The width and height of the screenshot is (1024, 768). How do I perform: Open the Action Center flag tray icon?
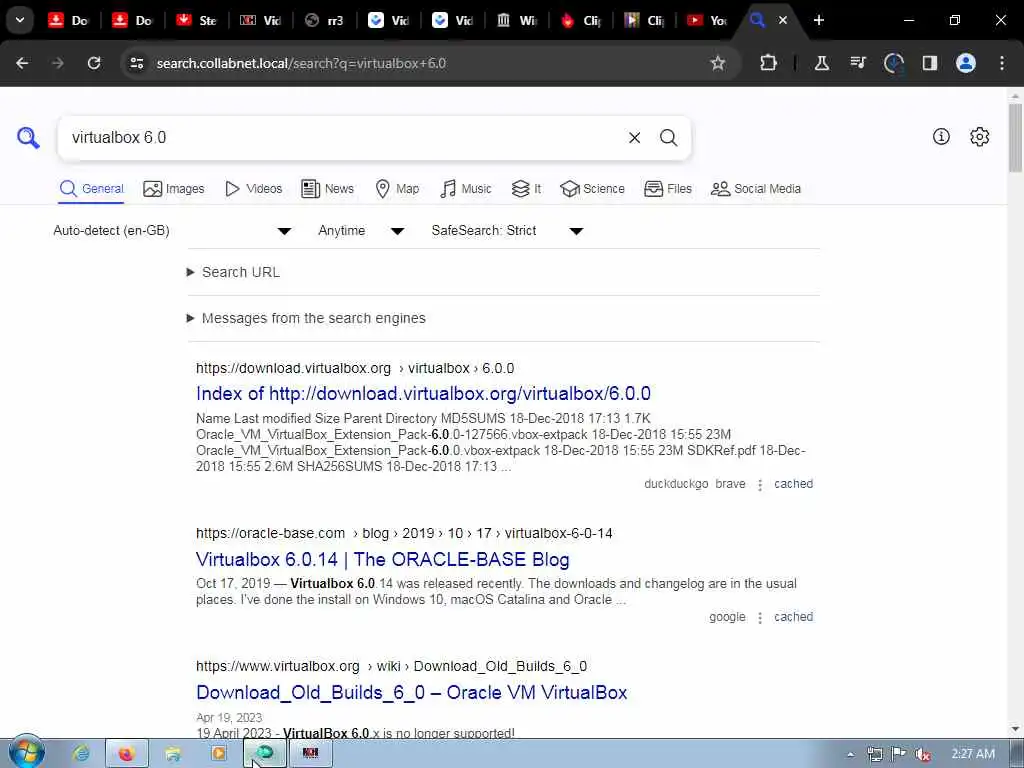[899, 754]
